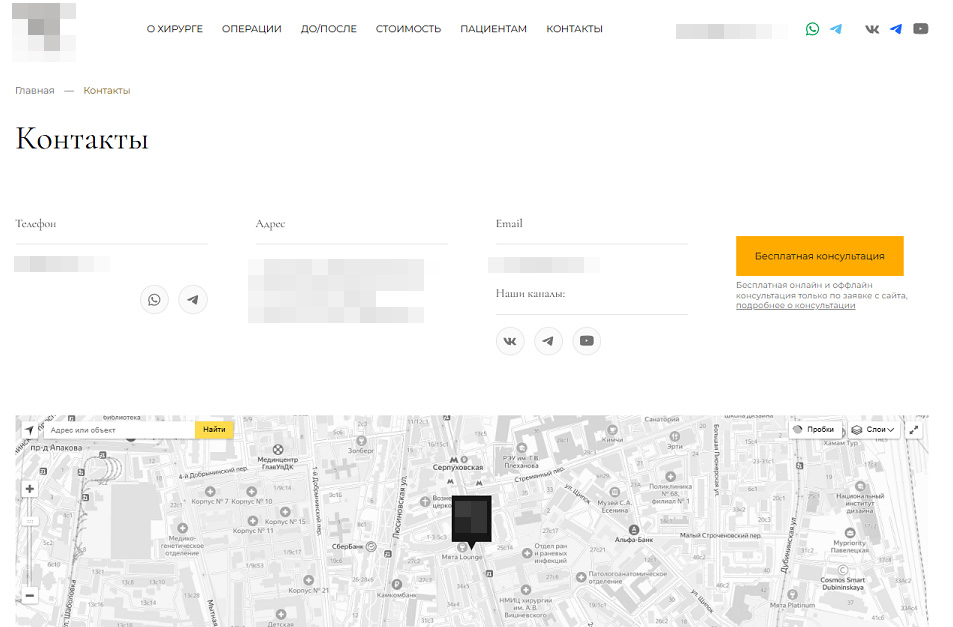This screenshot has height=627, width=953.
Task: Click the WhatsApp circle under Телефон
Action: [x=154, y=300]
